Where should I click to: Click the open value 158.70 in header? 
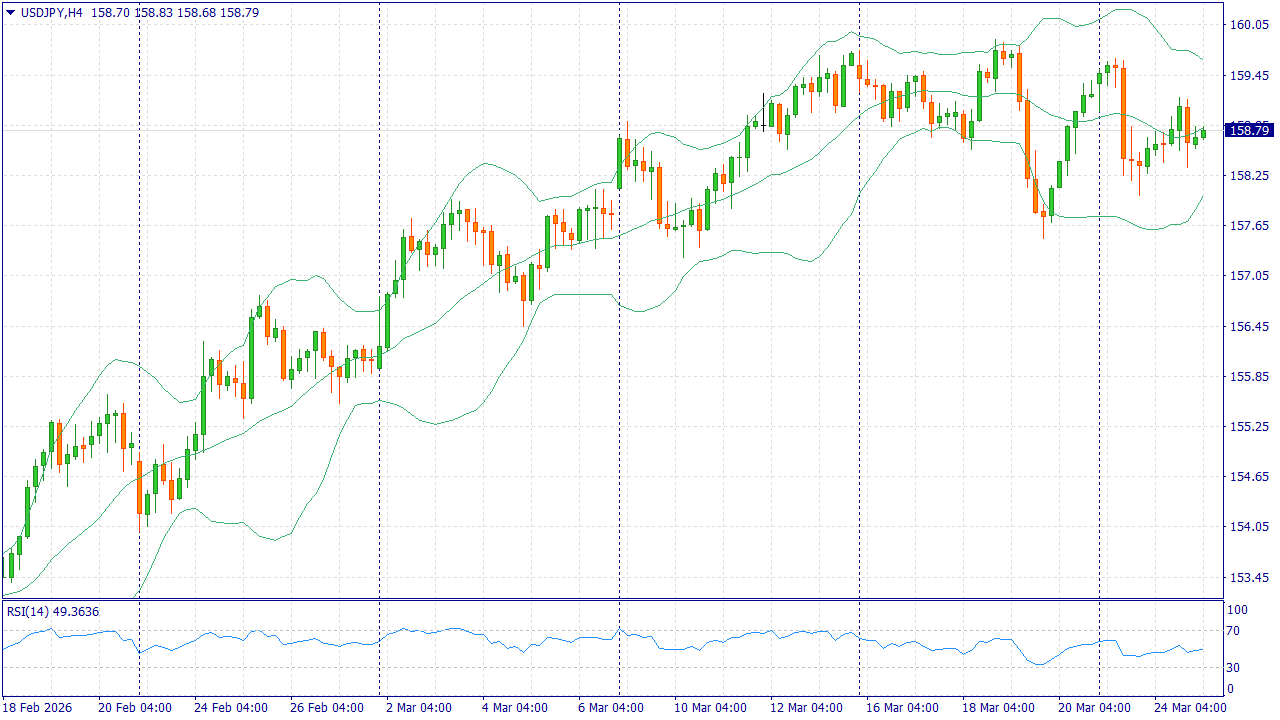[x=110, y=13]
